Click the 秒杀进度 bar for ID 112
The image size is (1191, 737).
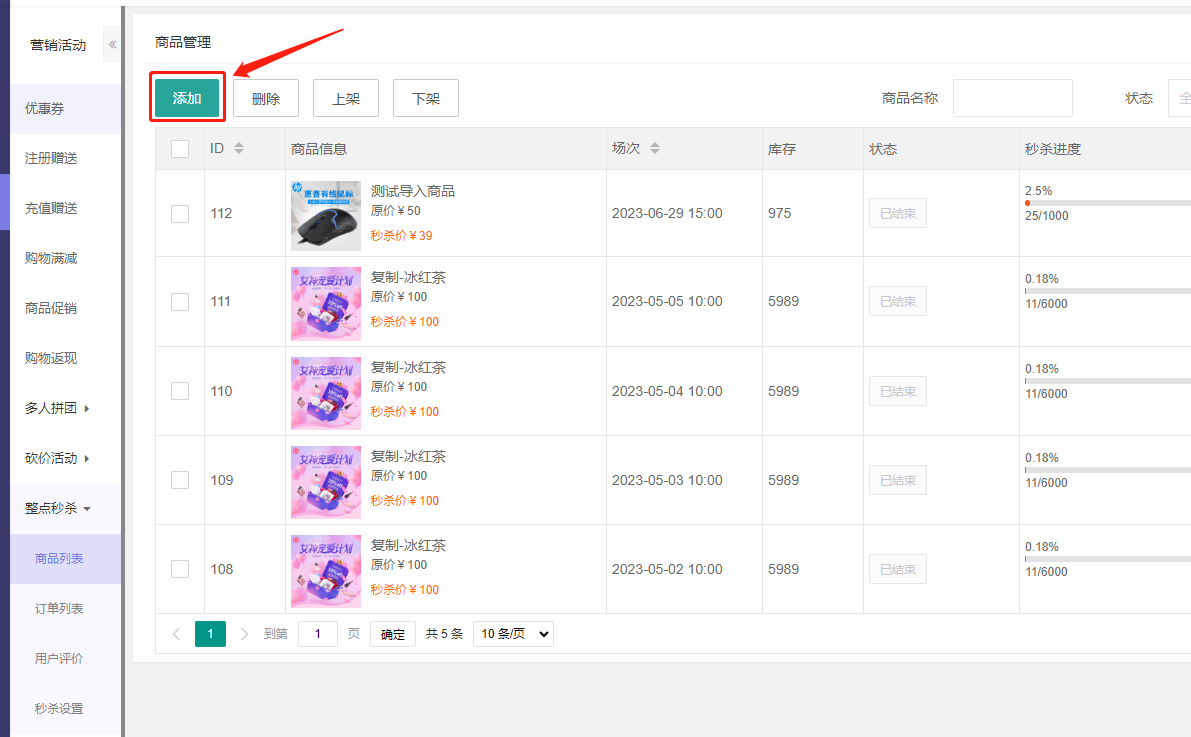[x=1105, y=203]
